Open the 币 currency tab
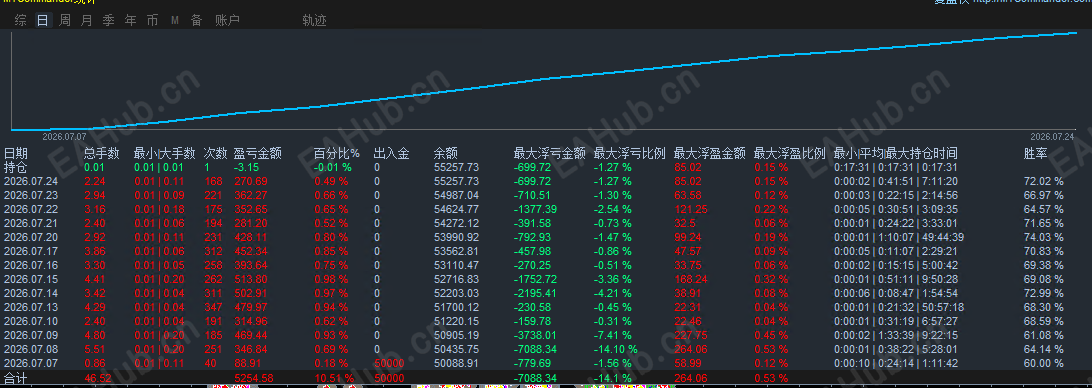 point(153,20)
